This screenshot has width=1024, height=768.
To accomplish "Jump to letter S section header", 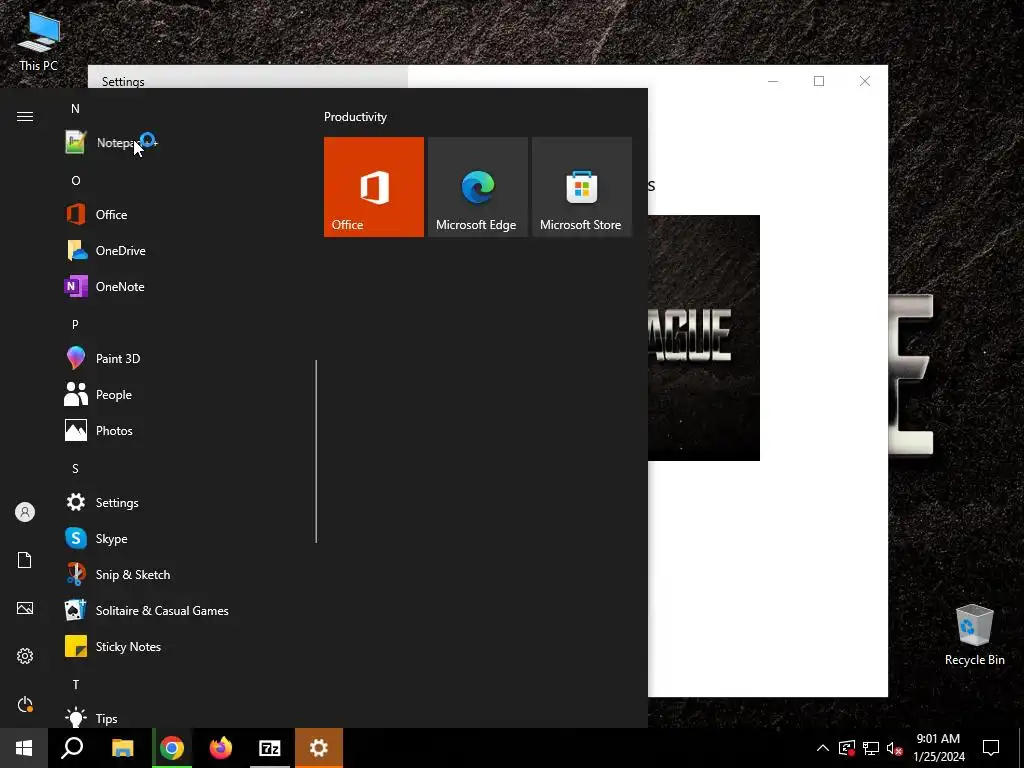I will [75, 468].
